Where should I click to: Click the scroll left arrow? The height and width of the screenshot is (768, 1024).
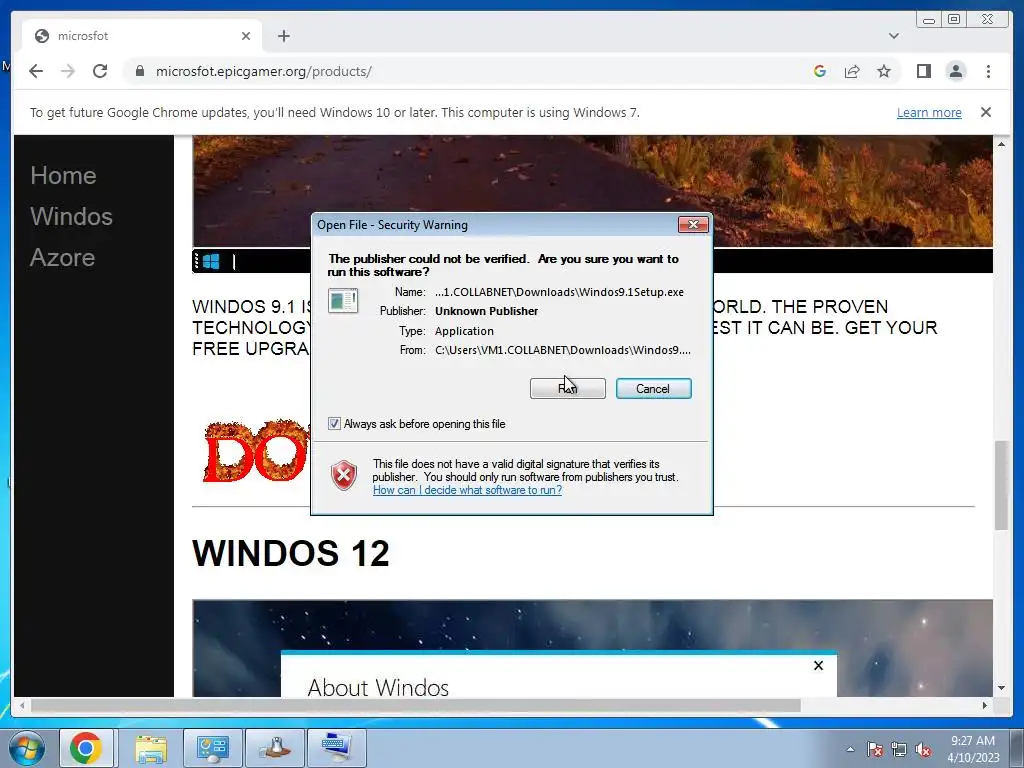point(22,705)
